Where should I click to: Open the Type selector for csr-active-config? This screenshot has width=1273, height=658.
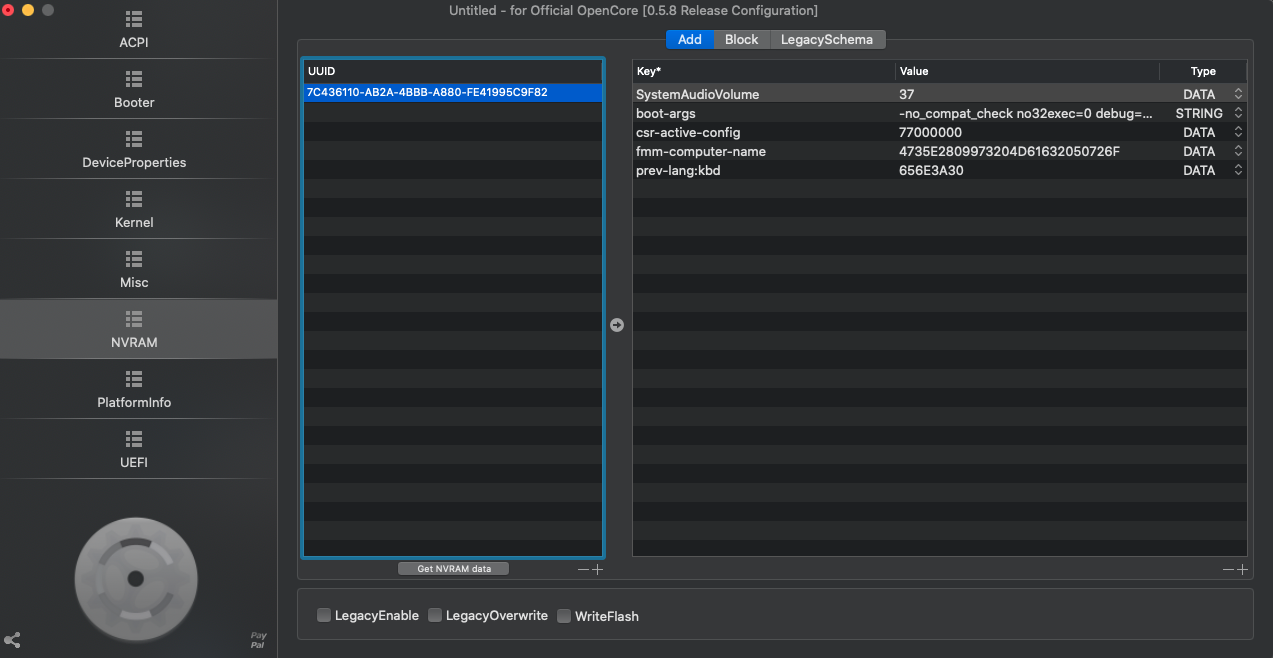click(x=1238, y=132)
